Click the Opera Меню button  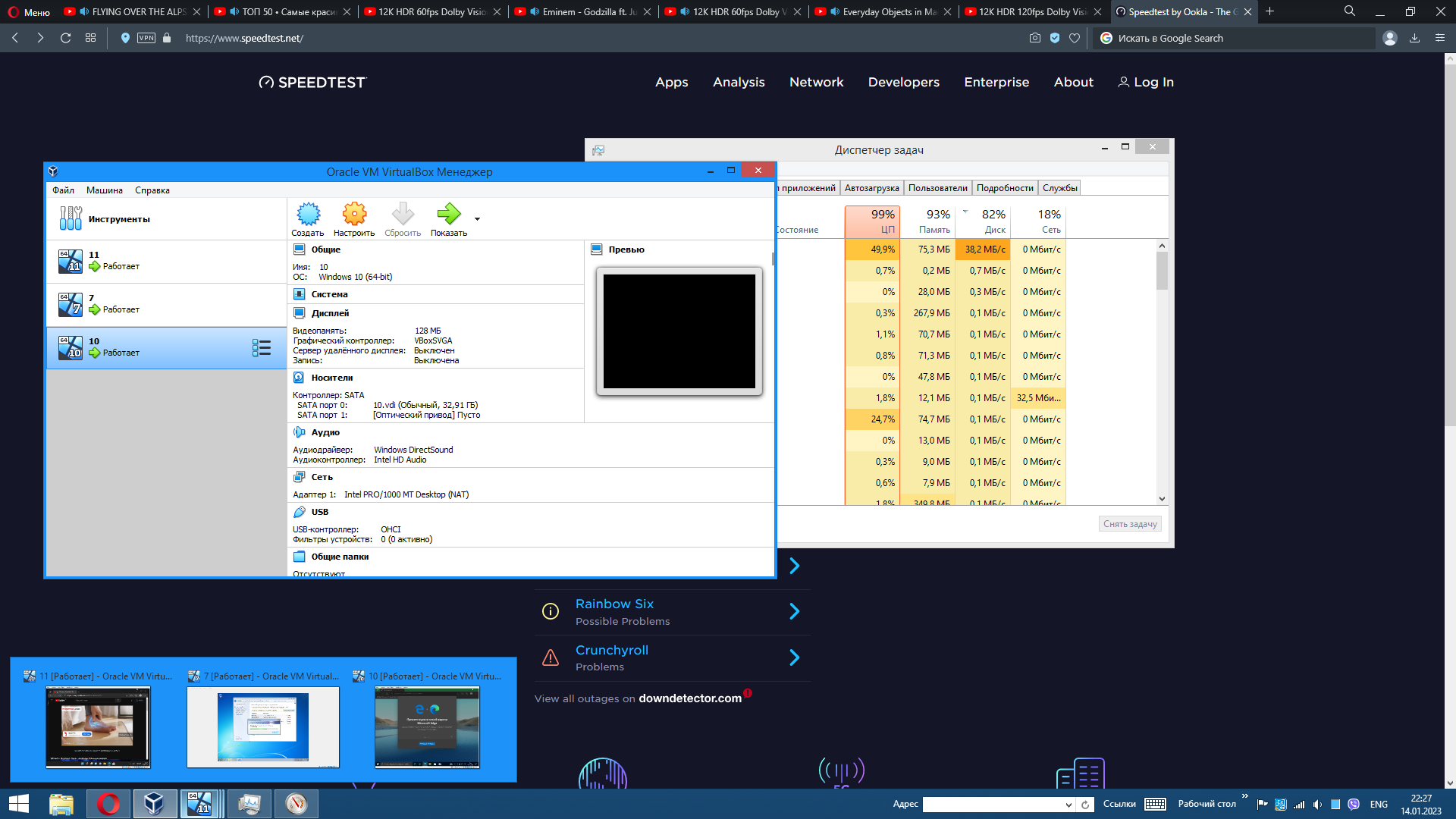pyautogui.click(x=29, y=12)
